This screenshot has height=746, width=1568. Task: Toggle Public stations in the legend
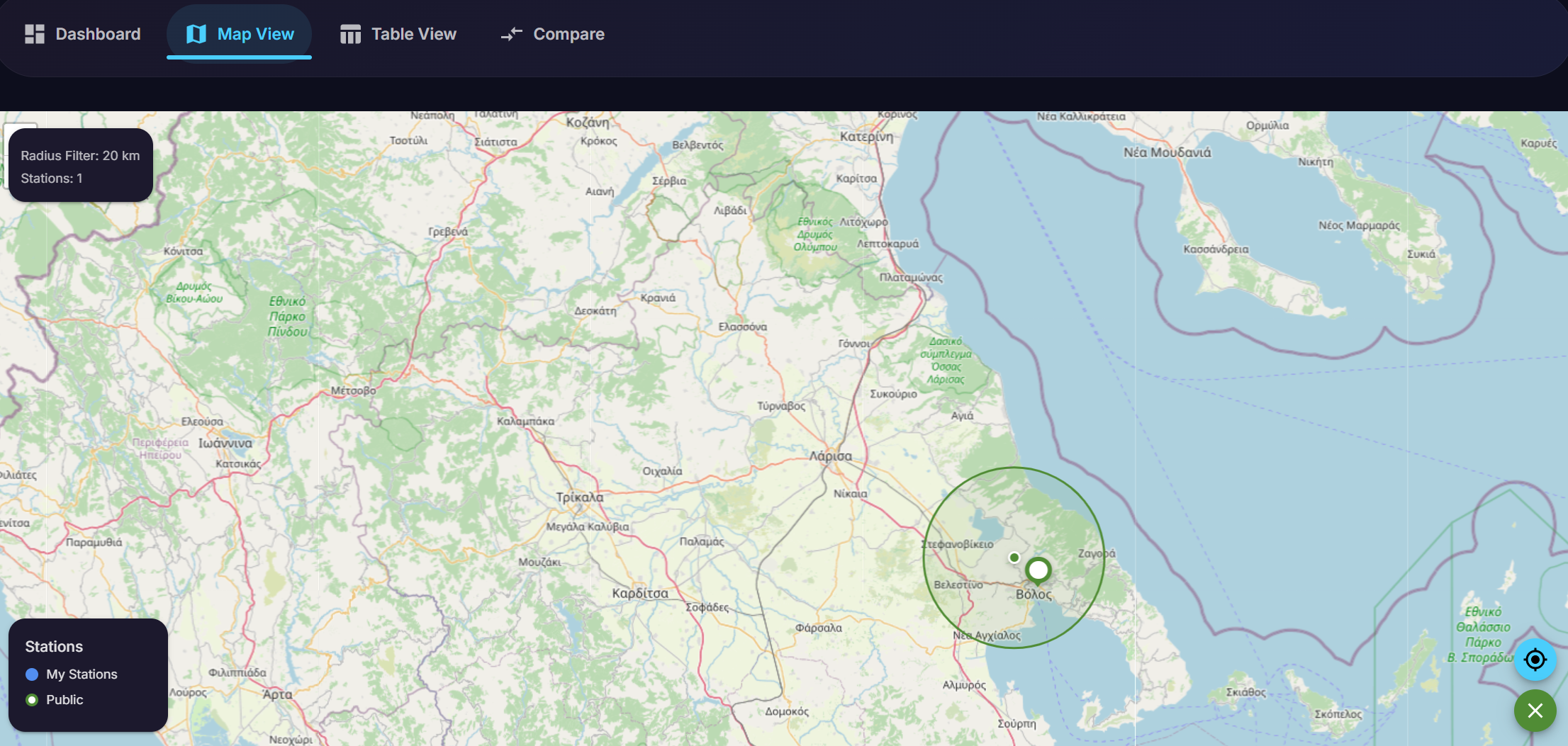coord(64,699)
